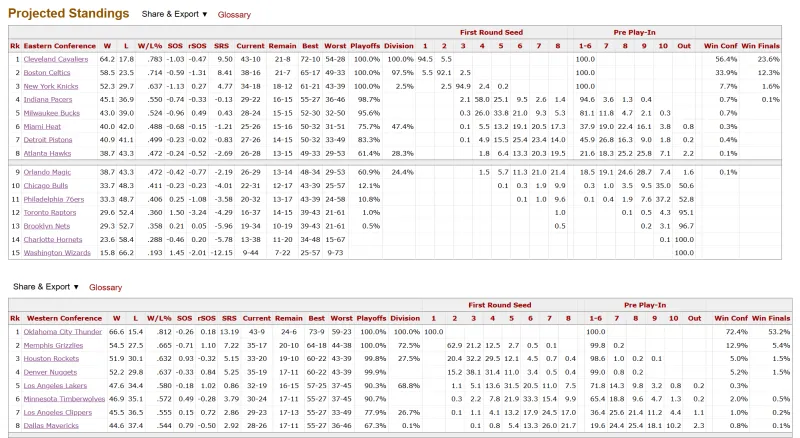Sort Eastern table by Division header
This screenshot has width=800, height=438.
[399, 46]
